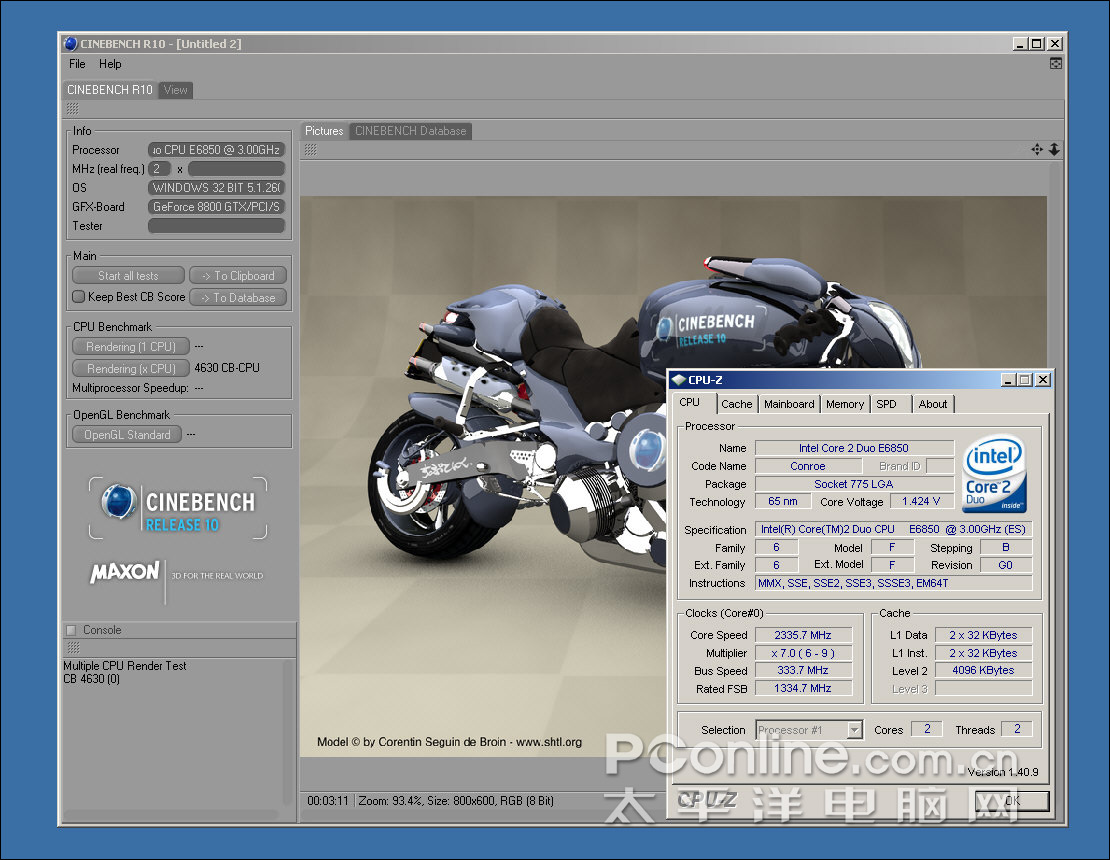This screenshot has width=1110, height=860.
Task: Open the About tab in CPU-Z
Action: (933, 404)
